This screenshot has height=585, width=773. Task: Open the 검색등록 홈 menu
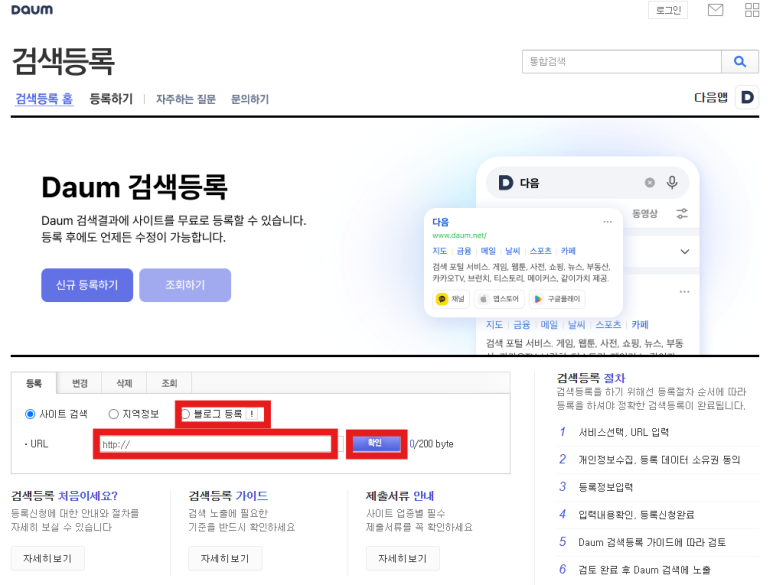pos(44,99)
